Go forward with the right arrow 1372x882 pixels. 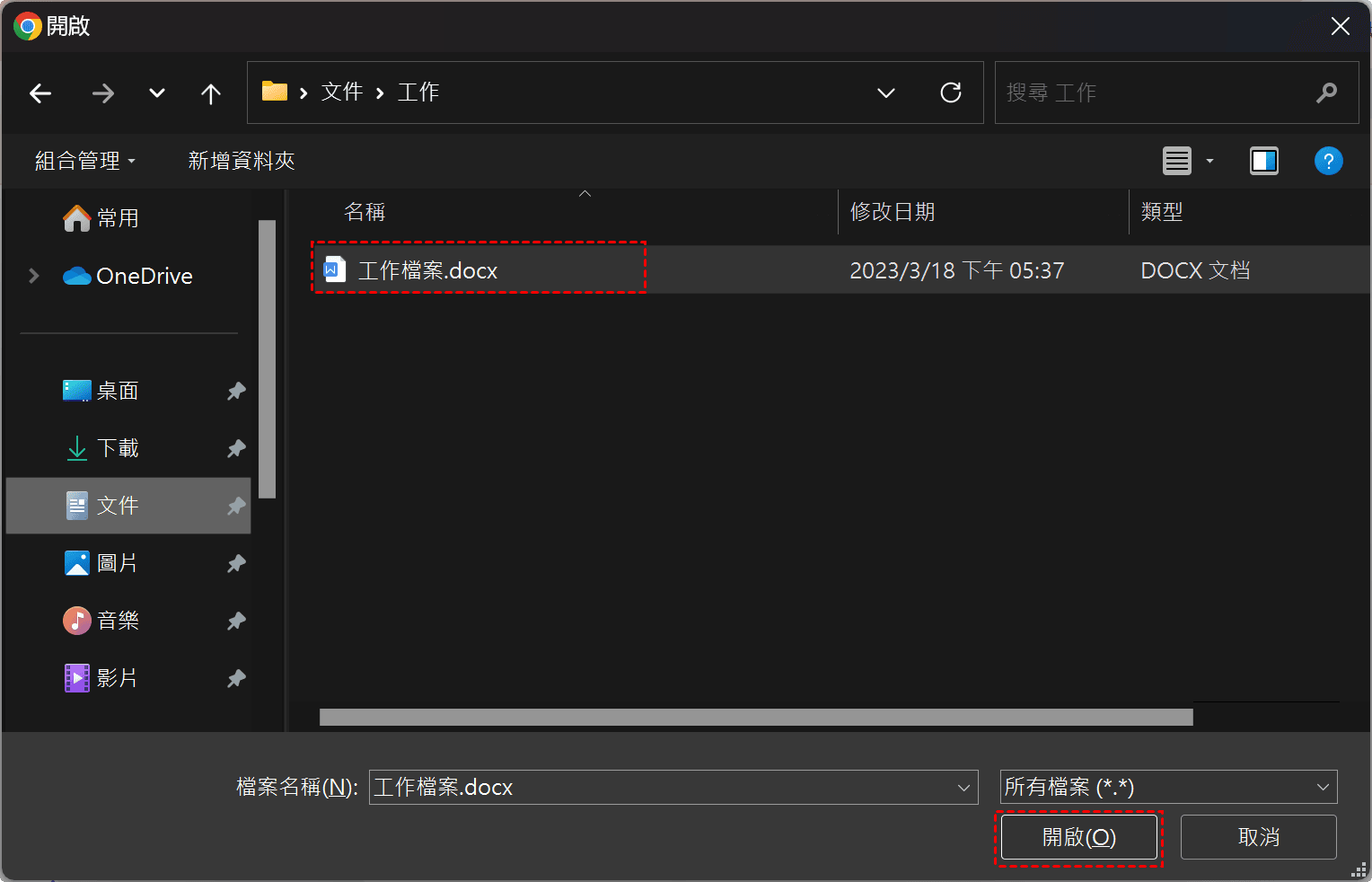[103, 93]
